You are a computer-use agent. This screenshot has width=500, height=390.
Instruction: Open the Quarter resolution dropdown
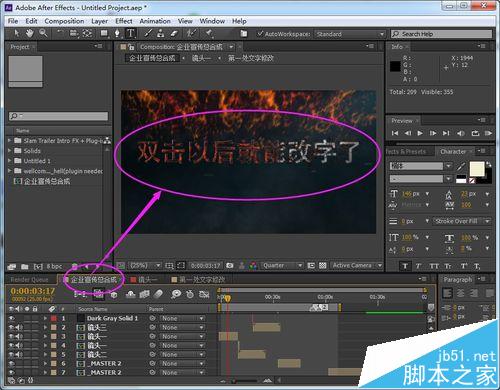pyautogui.click(x=282, y=265)
